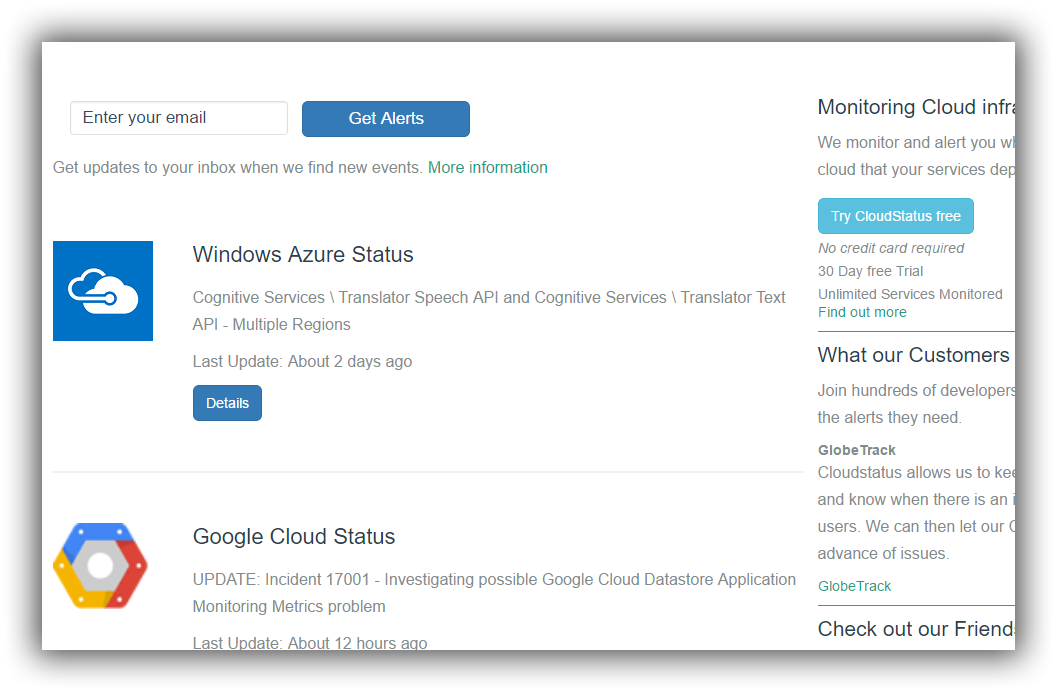The image size is (1057, 692).
Task: Select the Windows Azure Status heading
Action: 303,255
